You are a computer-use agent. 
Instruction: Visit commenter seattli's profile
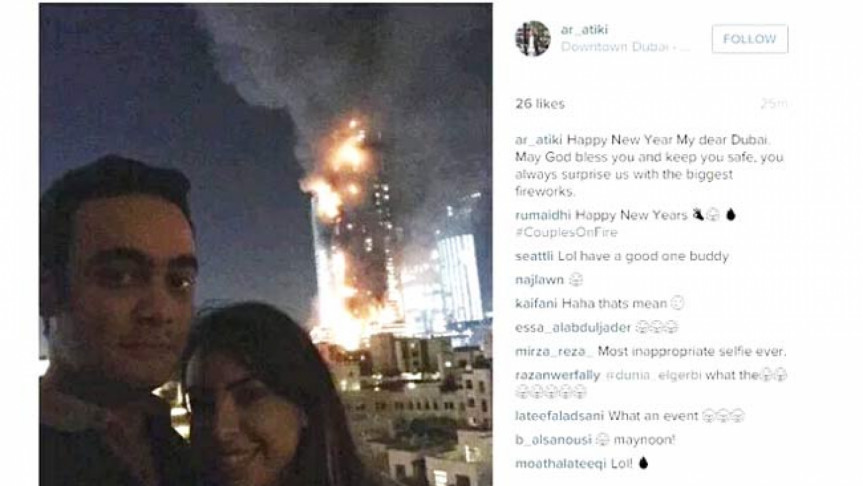pos(534,256)
